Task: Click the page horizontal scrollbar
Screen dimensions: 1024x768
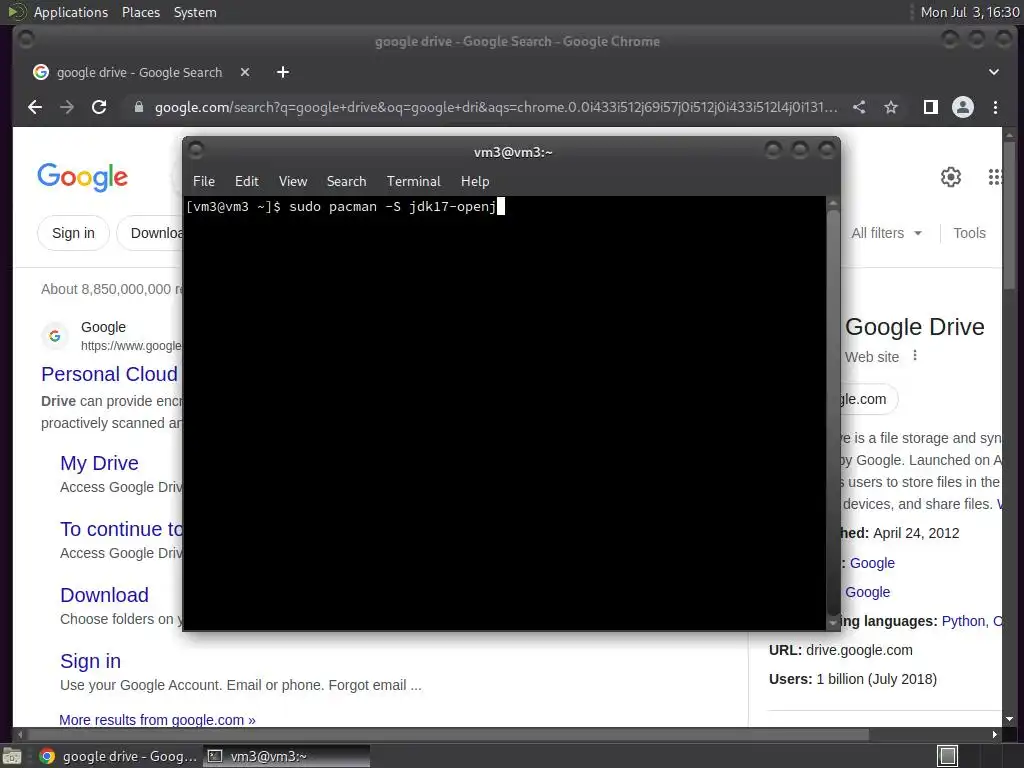Action: [447, 735]
